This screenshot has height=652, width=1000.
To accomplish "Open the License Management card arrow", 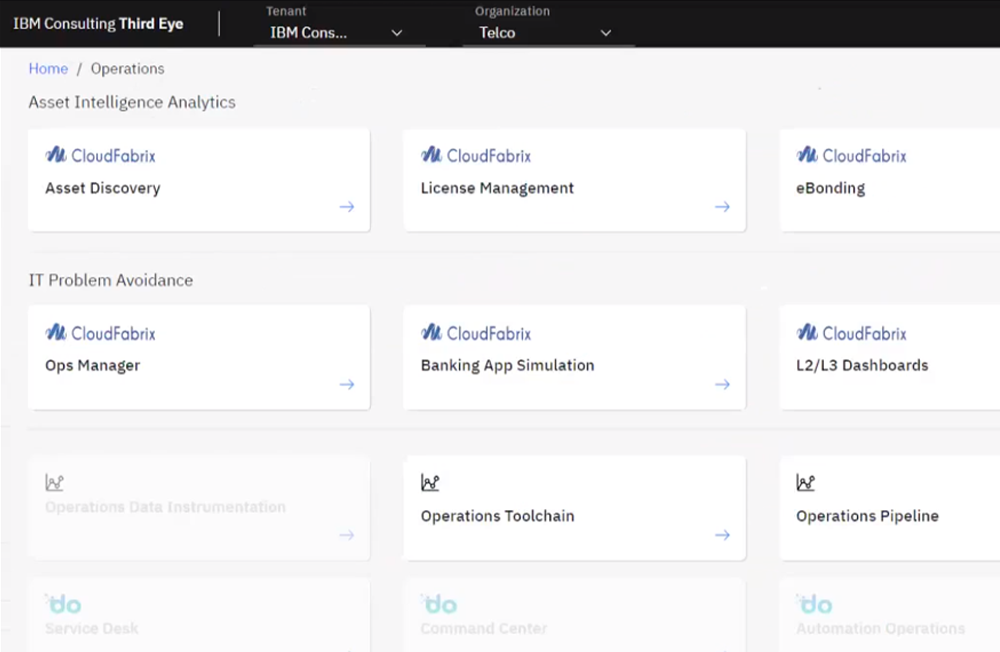I will 722,206.
